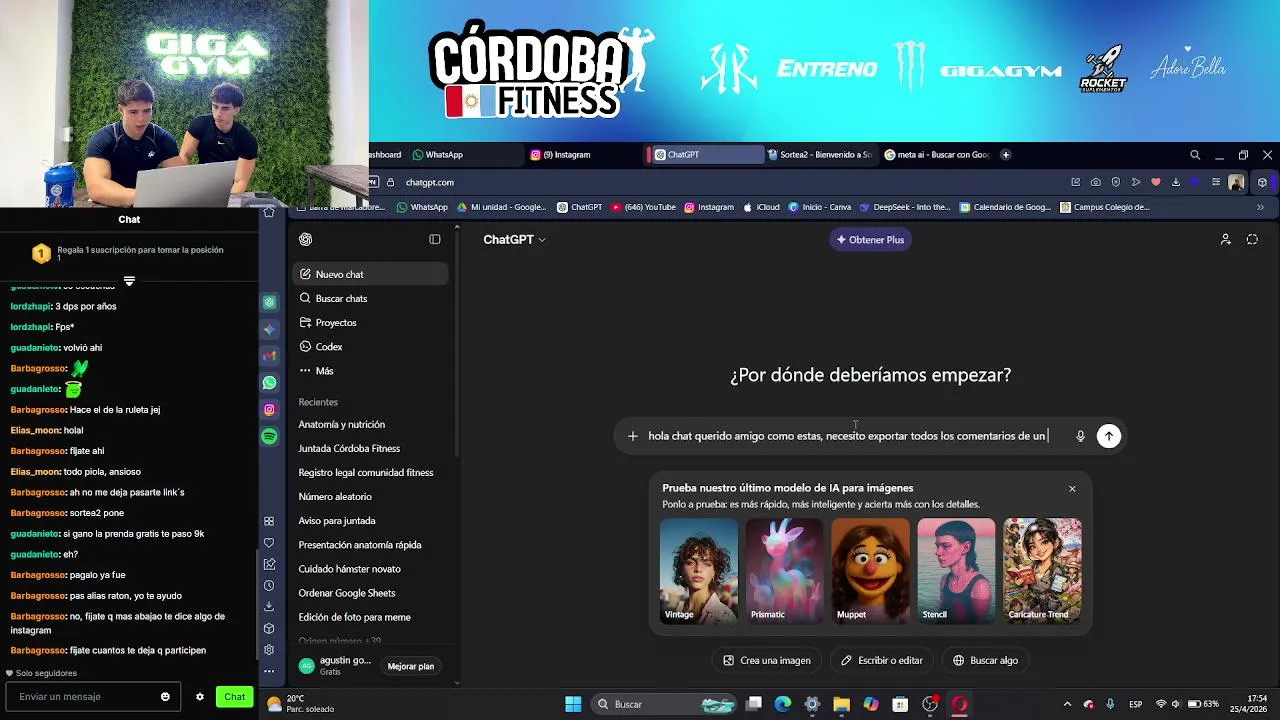Open Opera sidebar settings gear
Viewport: 1280px width, 720px height.
[x=269, y=650]
